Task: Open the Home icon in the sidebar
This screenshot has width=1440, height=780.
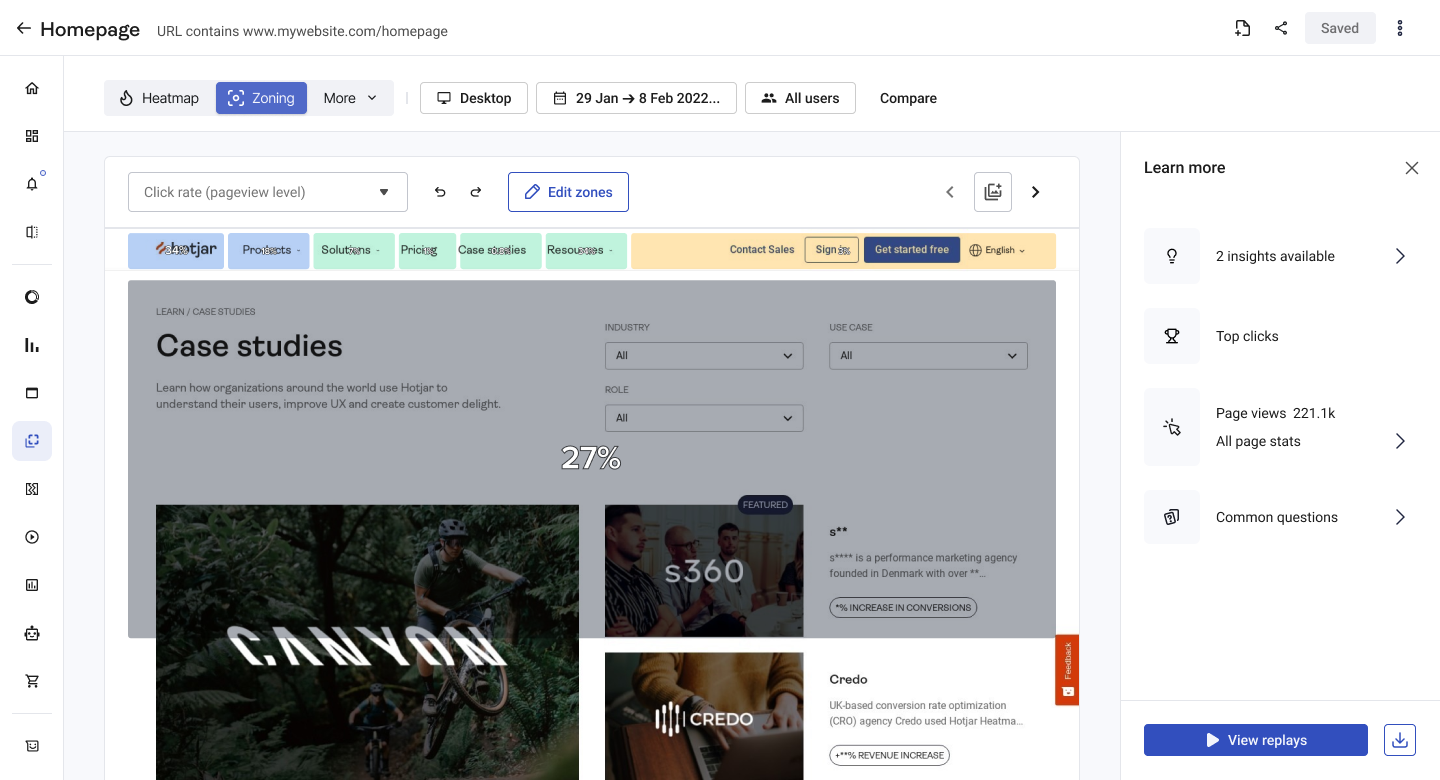Action: pyautogui.click(x=32, y=88)
